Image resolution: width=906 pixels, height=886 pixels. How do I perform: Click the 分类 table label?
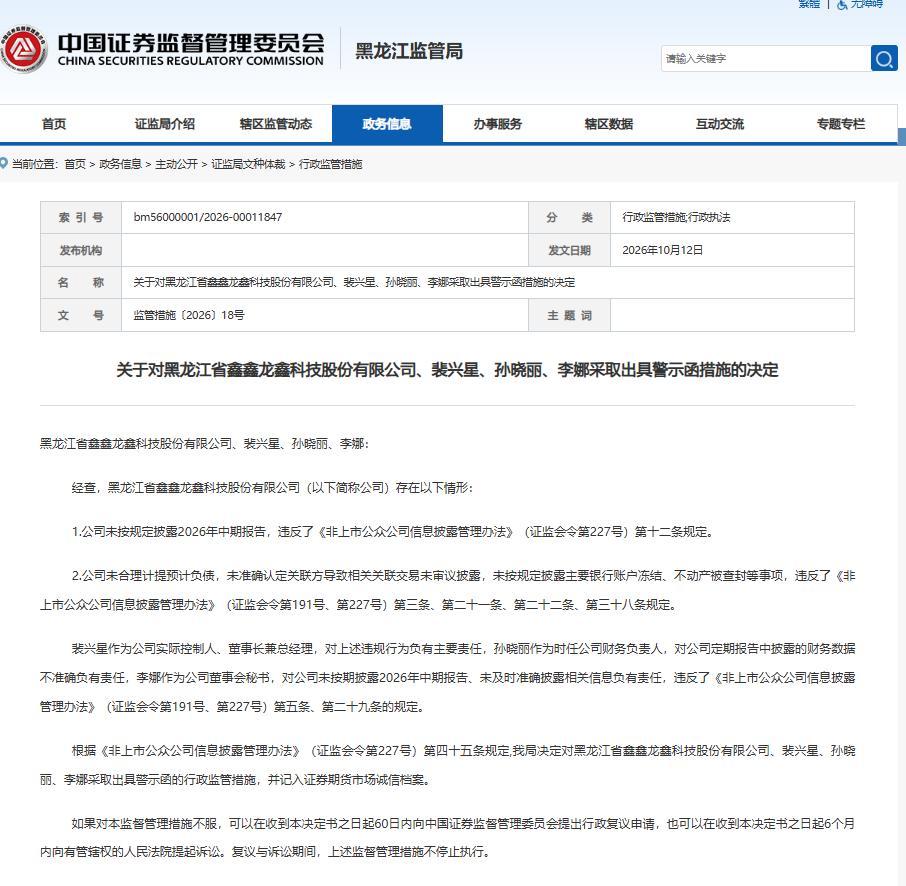tap(570, 217)
